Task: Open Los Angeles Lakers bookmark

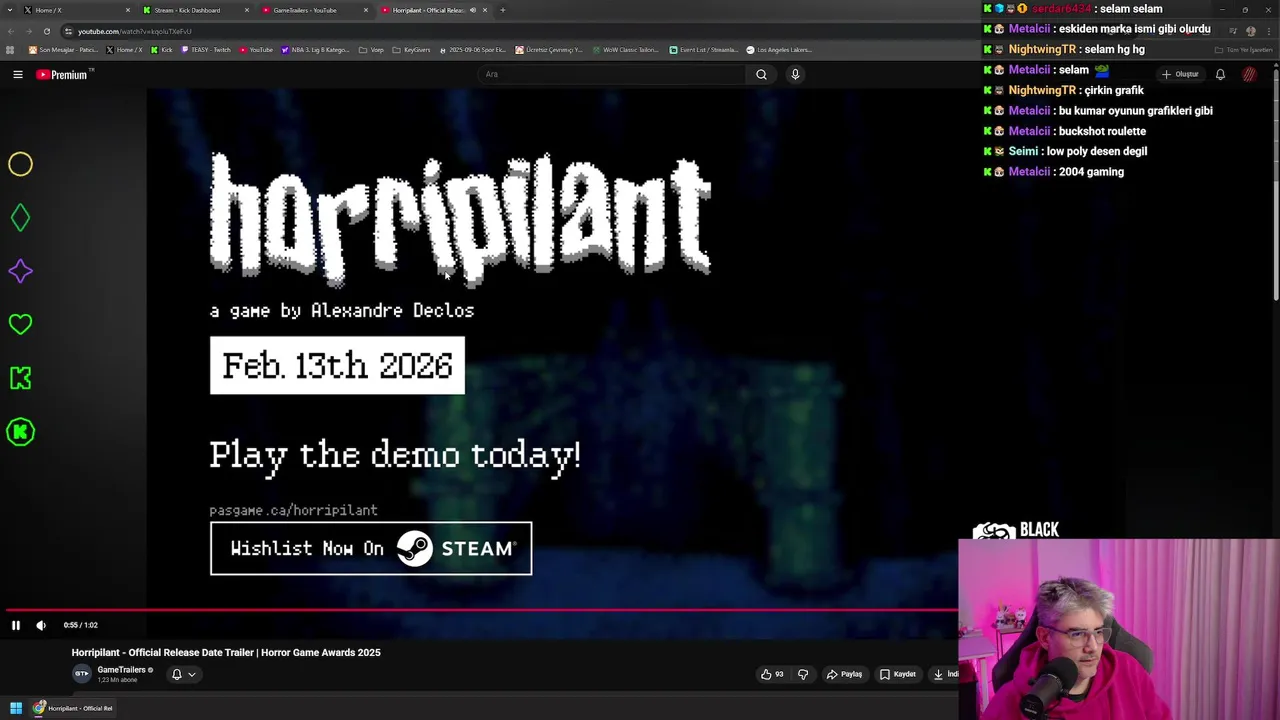Action: 779,50
